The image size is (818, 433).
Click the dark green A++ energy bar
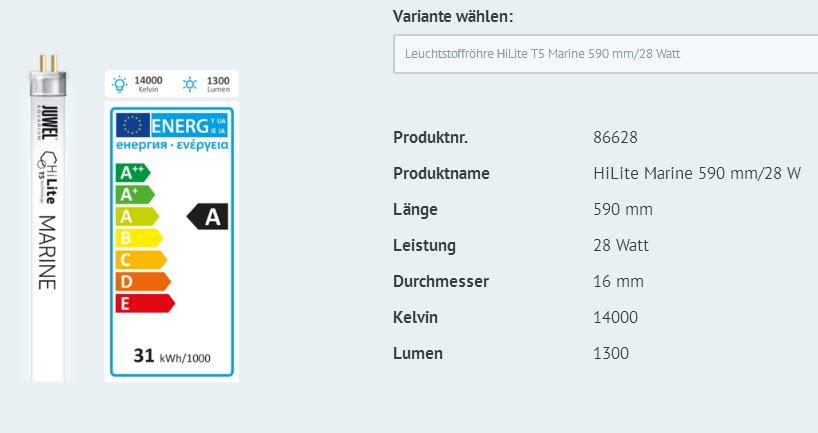pos(132,172)
